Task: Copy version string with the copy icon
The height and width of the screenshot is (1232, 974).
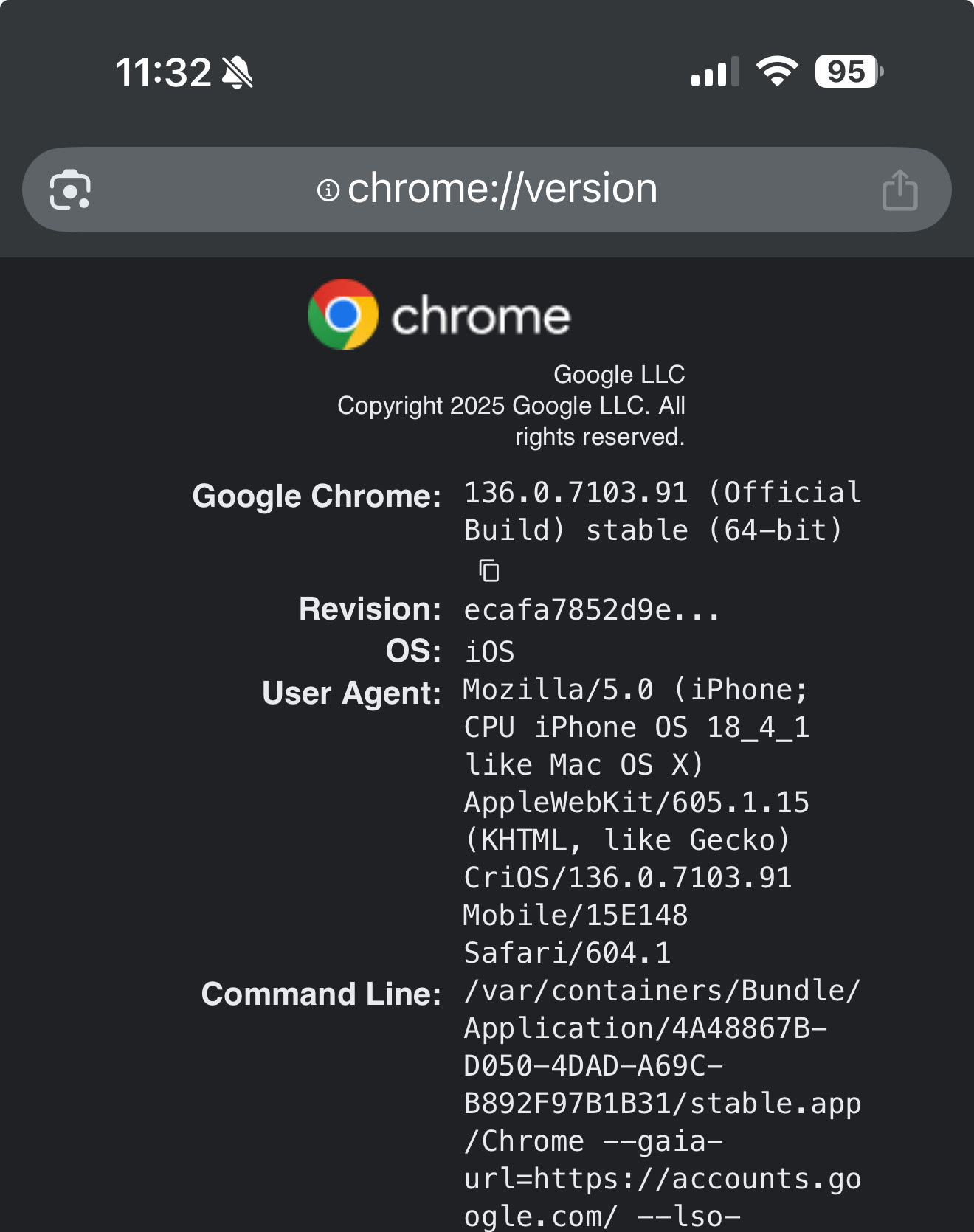Action: (489, 571)
